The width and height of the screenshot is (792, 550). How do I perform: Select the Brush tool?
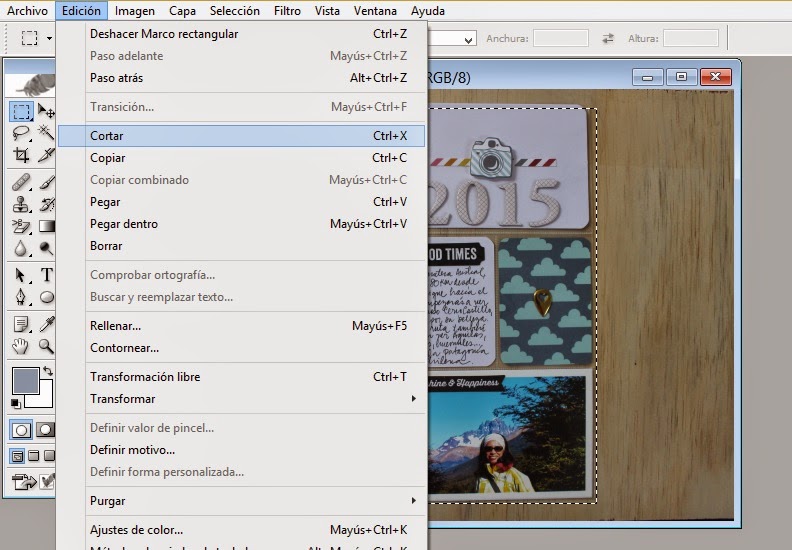[46, 182]
